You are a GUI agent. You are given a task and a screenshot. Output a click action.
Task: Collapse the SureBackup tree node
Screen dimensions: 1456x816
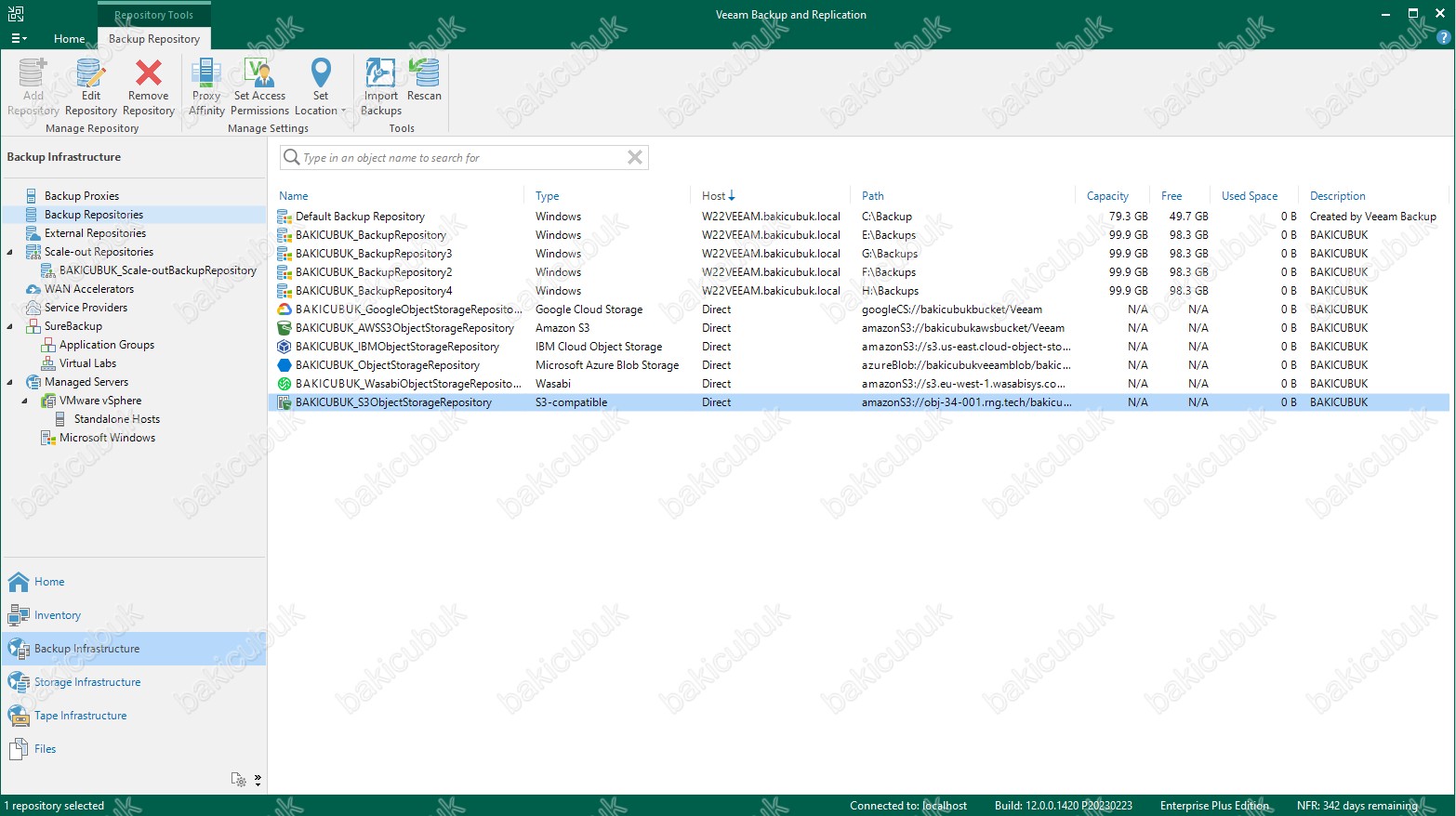click(10, 326)
